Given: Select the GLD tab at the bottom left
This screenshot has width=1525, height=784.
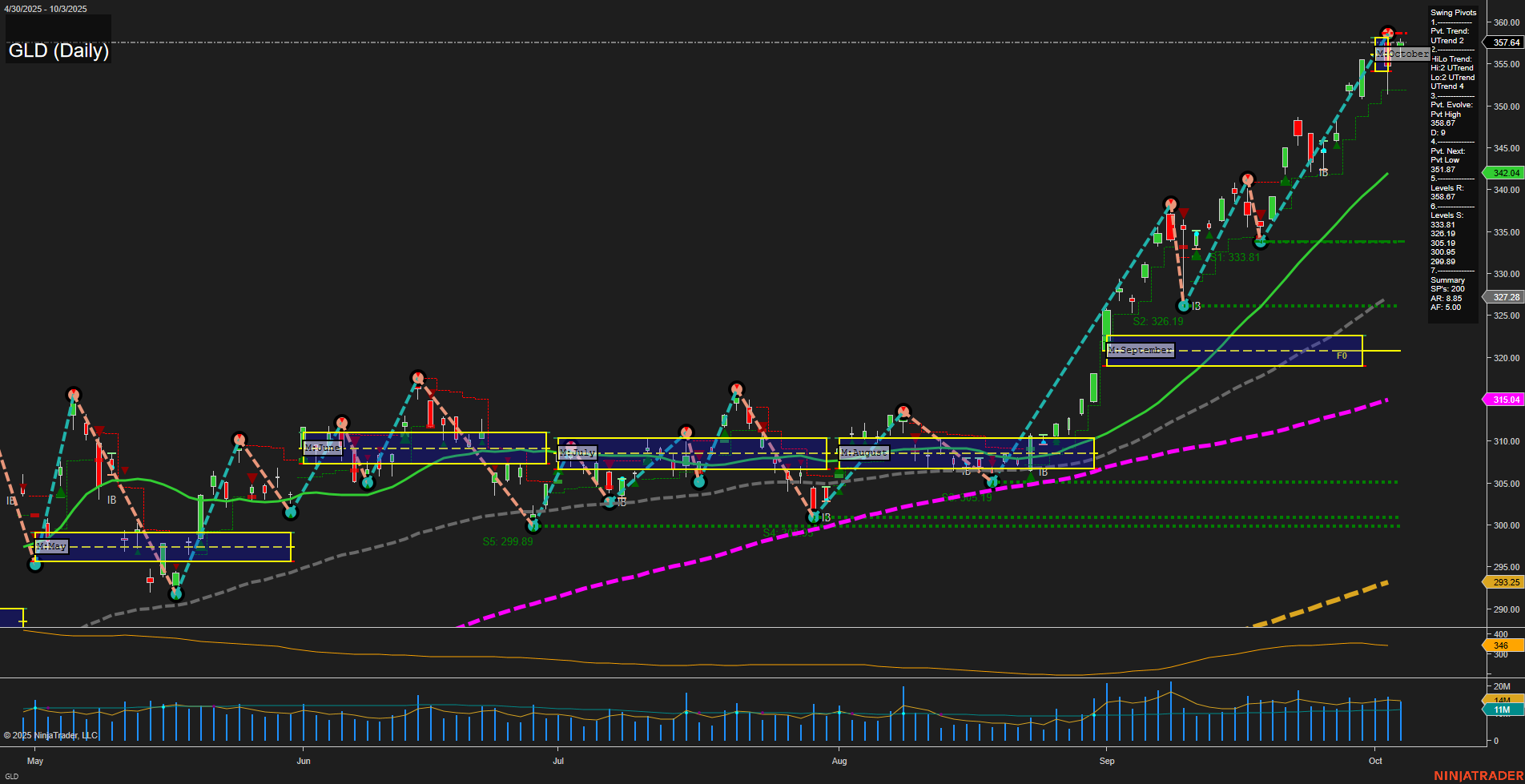Looking at the screenshot, I should (x=14, y=775).
